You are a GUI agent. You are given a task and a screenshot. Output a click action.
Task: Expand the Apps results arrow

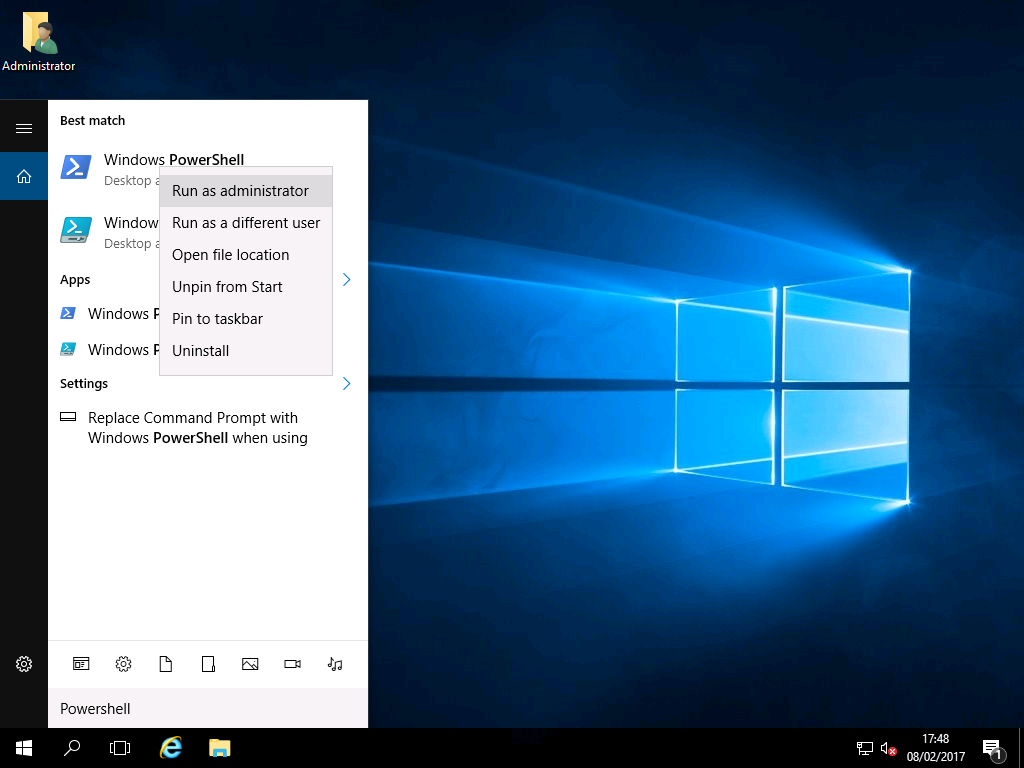pos(347,280)
